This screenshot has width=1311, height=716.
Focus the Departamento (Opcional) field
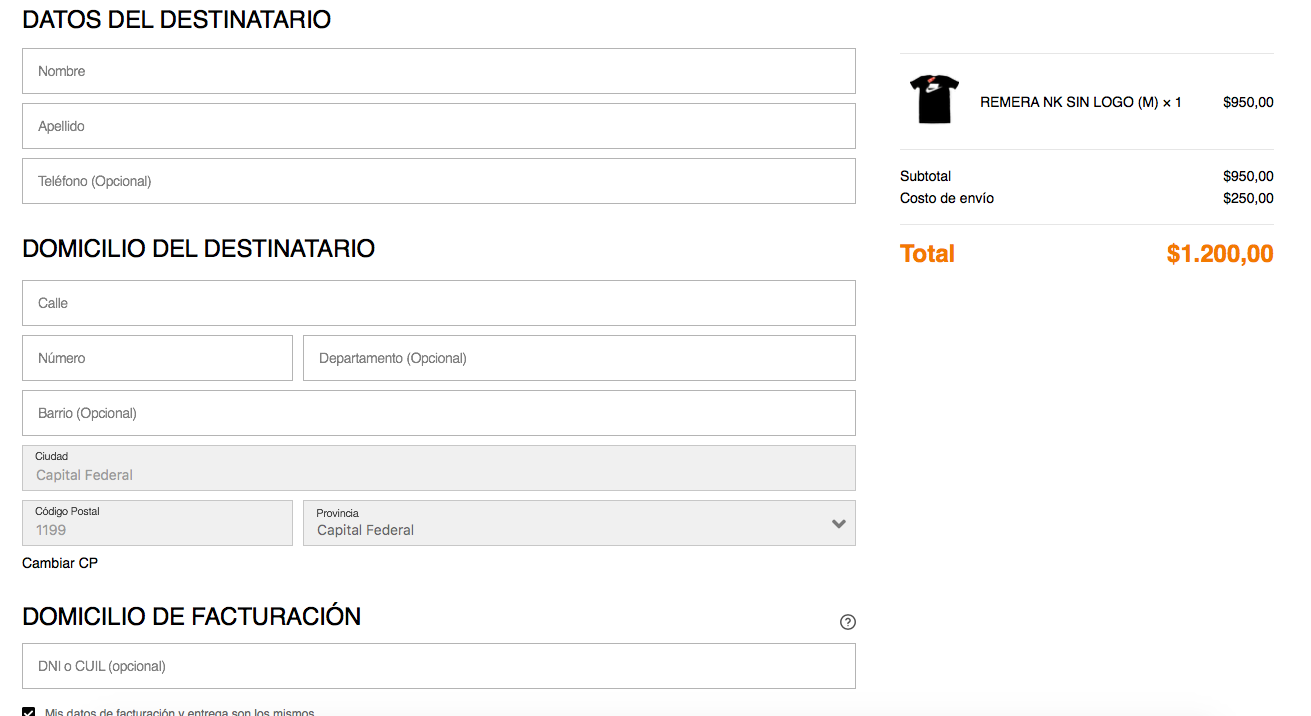[x=579, y=358]
